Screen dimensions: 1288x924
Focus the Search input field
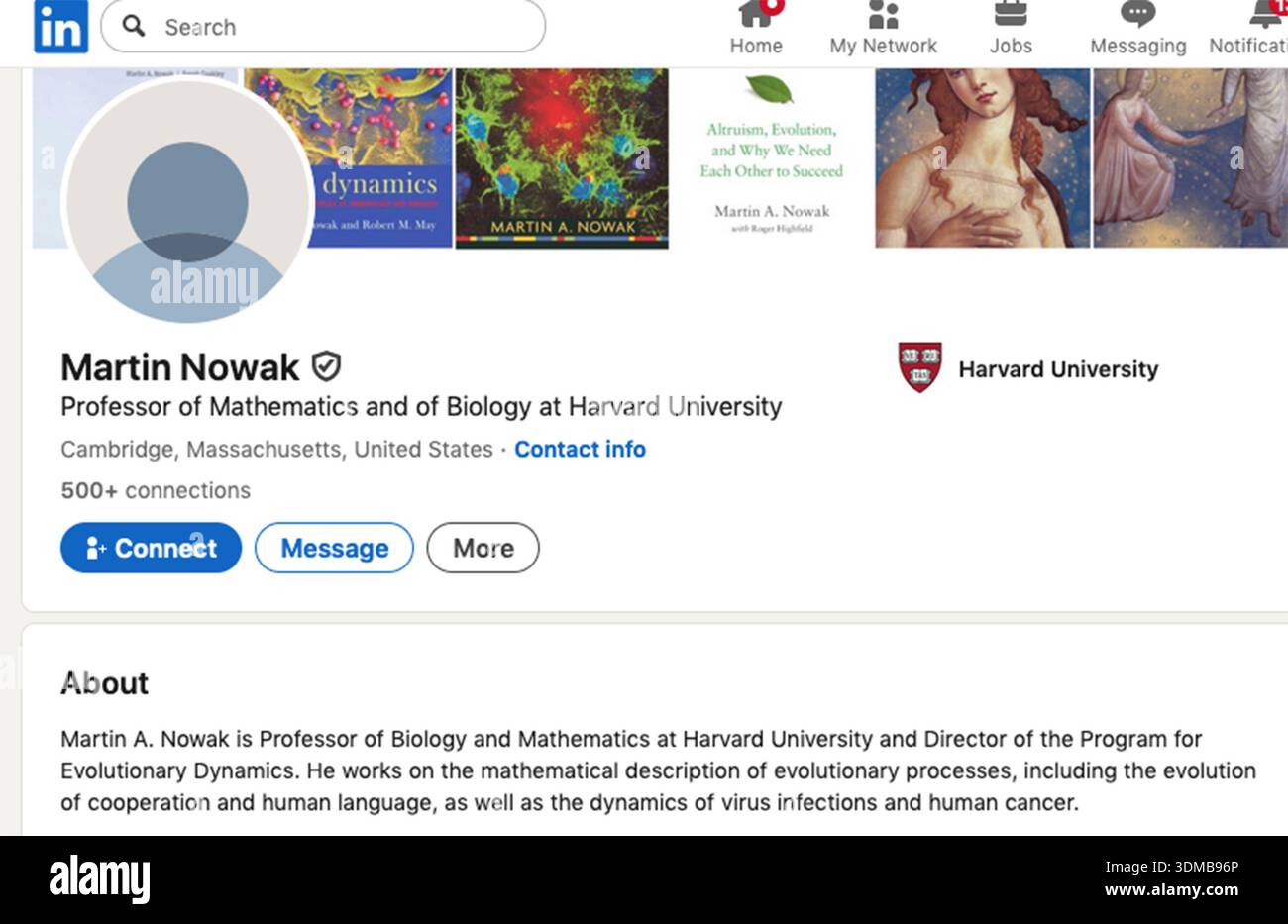323,26
